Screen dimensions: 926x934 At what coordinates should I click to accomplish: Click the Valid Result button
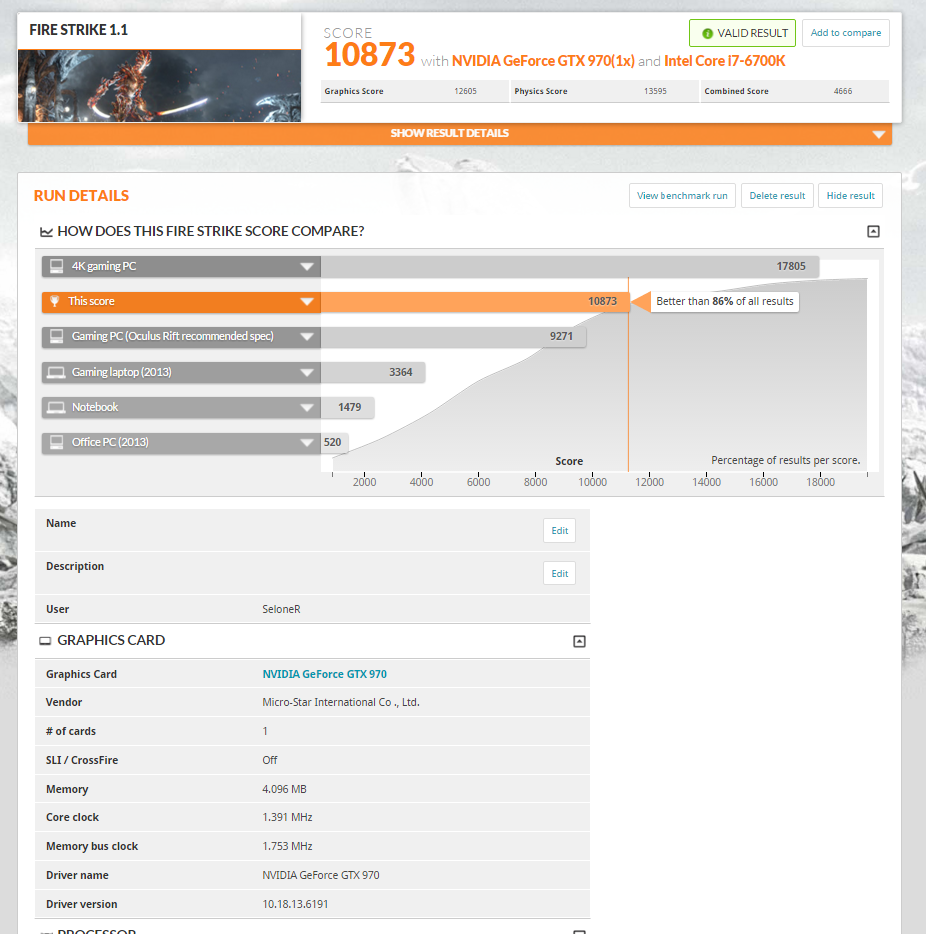point(742,33)
